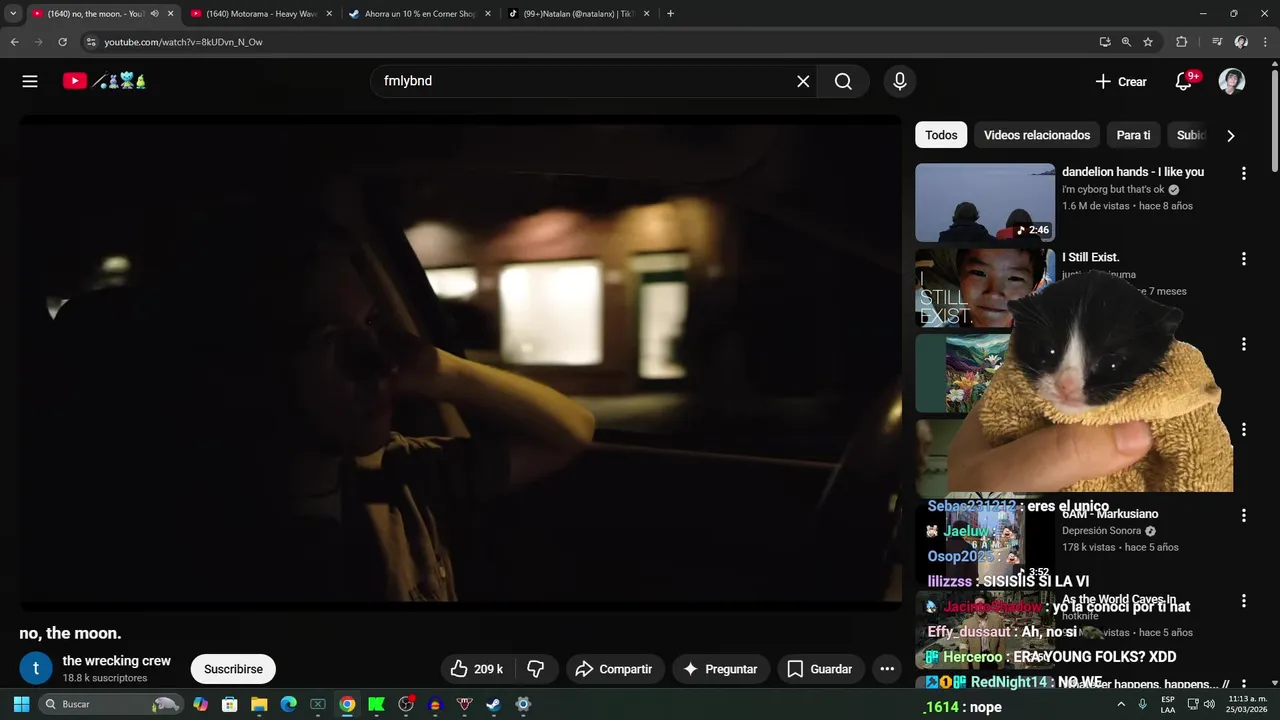This screenshot has width=1280, height=720.
Task: Switch to the Motorama - Heavy Wave tab
Action: [x=262, y=14]
